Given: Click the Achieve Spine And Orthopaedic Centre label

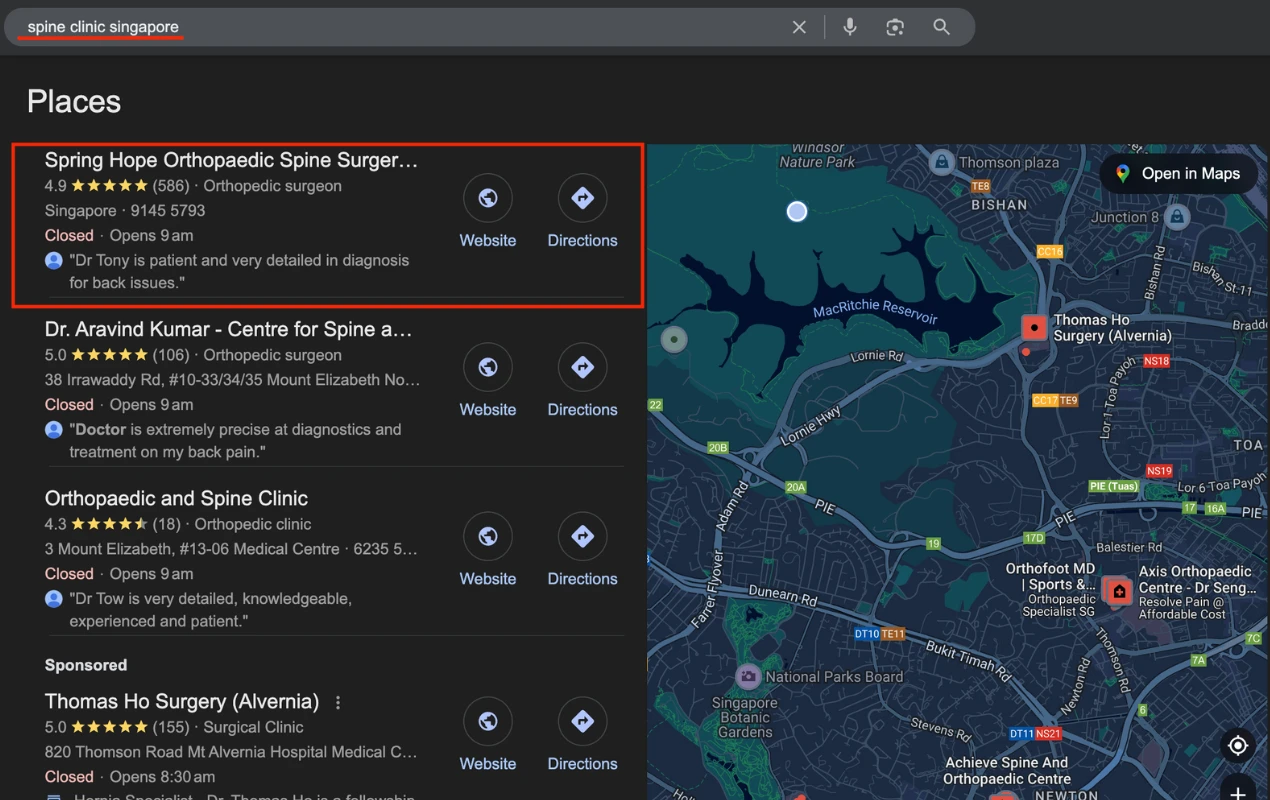Looking at the screenshot, I should tap(1006, 770).
